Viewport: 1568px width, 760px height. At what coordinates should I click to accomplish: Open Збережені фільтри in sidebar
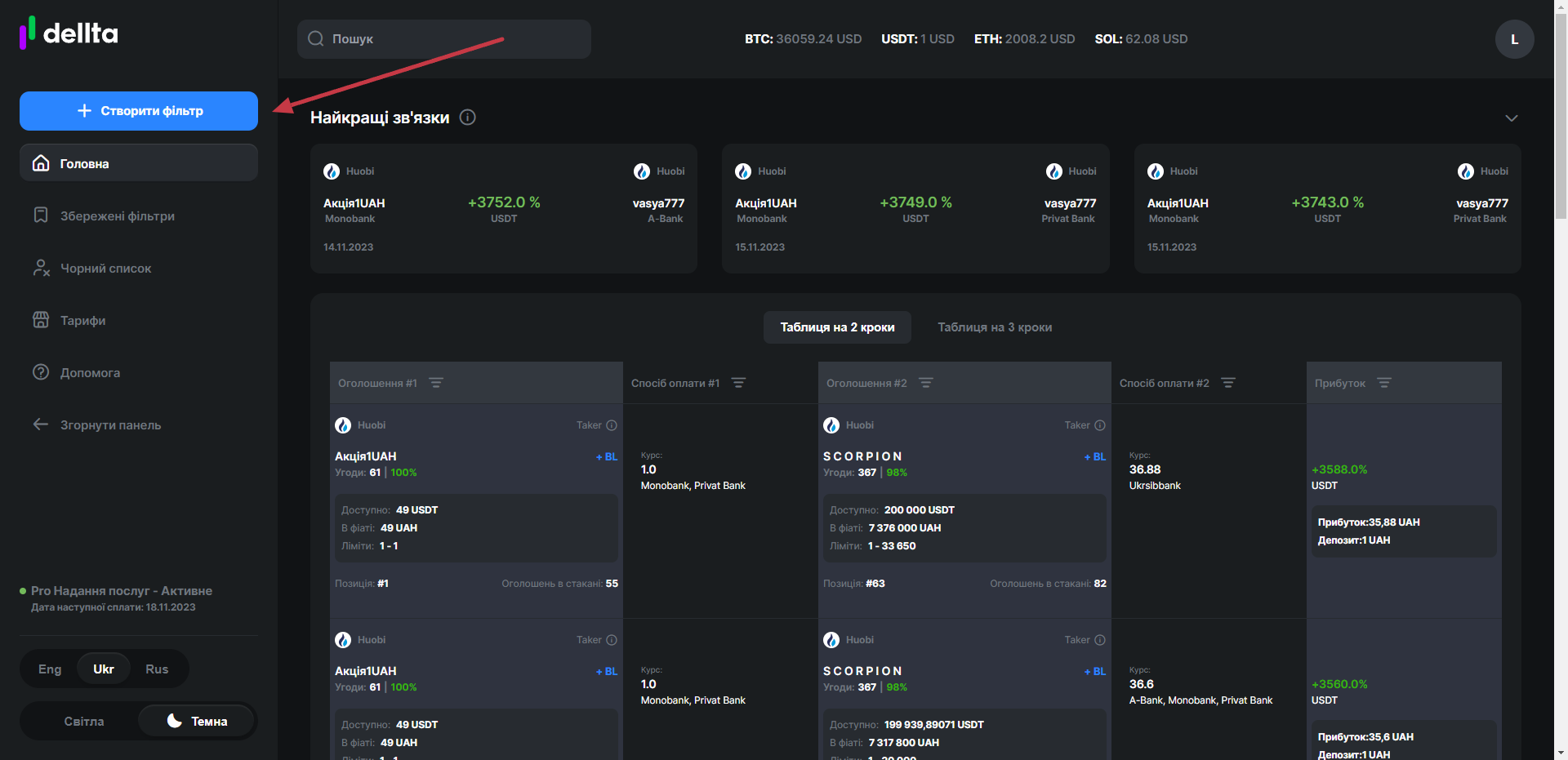(x=117, y=216)
